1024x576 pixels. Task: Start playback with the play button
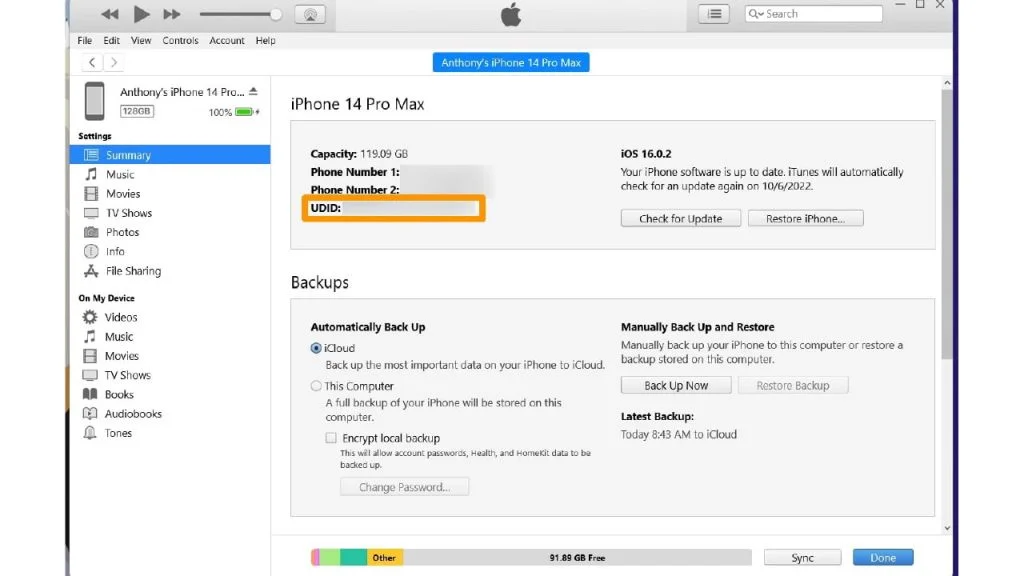click(141, 14)
